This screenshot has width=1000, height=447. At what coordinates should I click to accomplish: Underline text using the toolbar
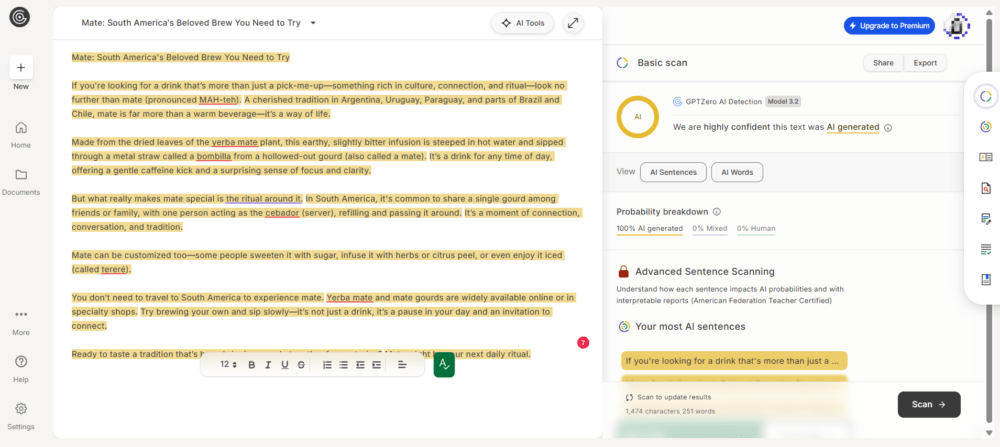coord(285,365)
